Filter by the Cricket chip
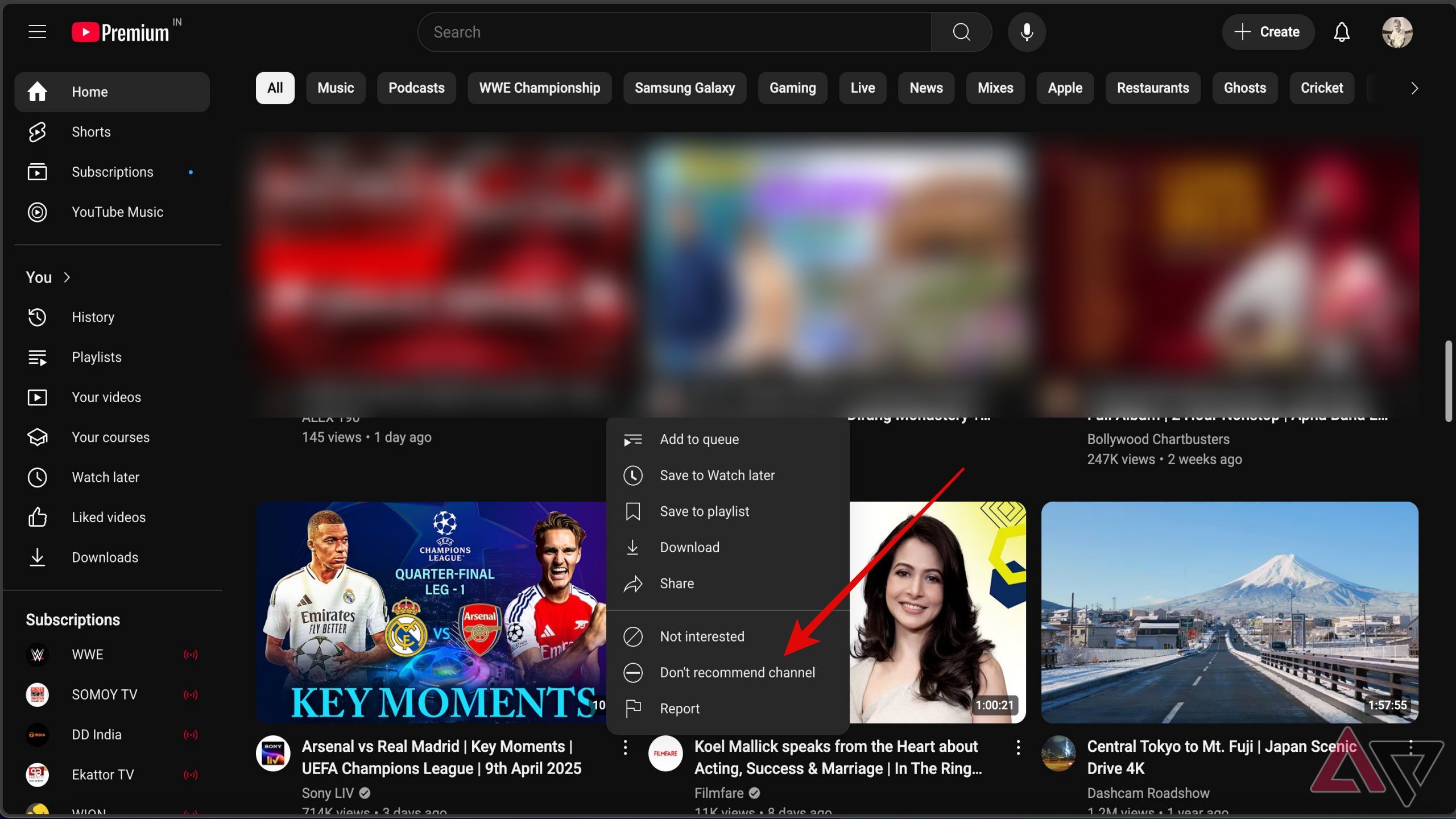Screen dimensions: 1456x819 [x=1322, y=88]
